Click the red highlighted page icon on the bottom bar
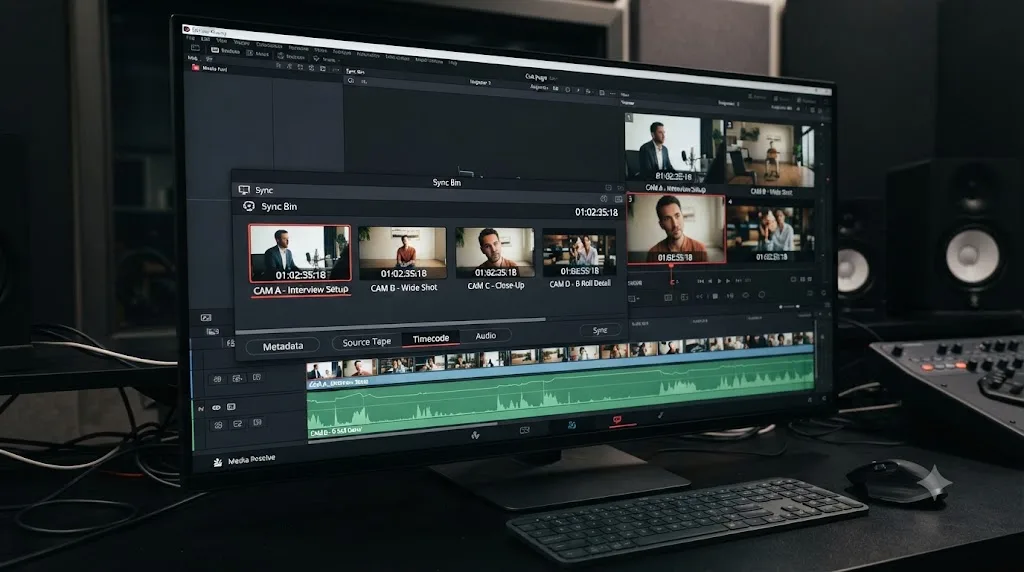 (617, 420)
